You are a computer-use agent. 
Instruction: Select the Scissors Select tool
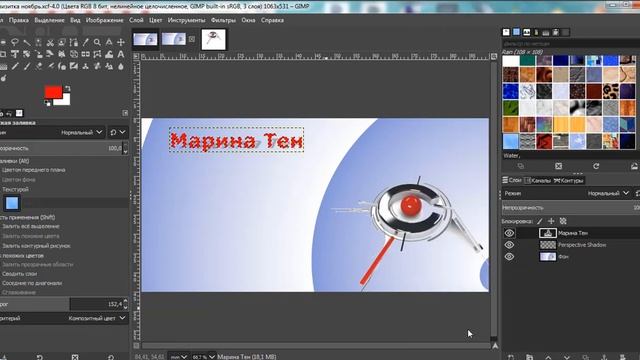tap(50, 42)
